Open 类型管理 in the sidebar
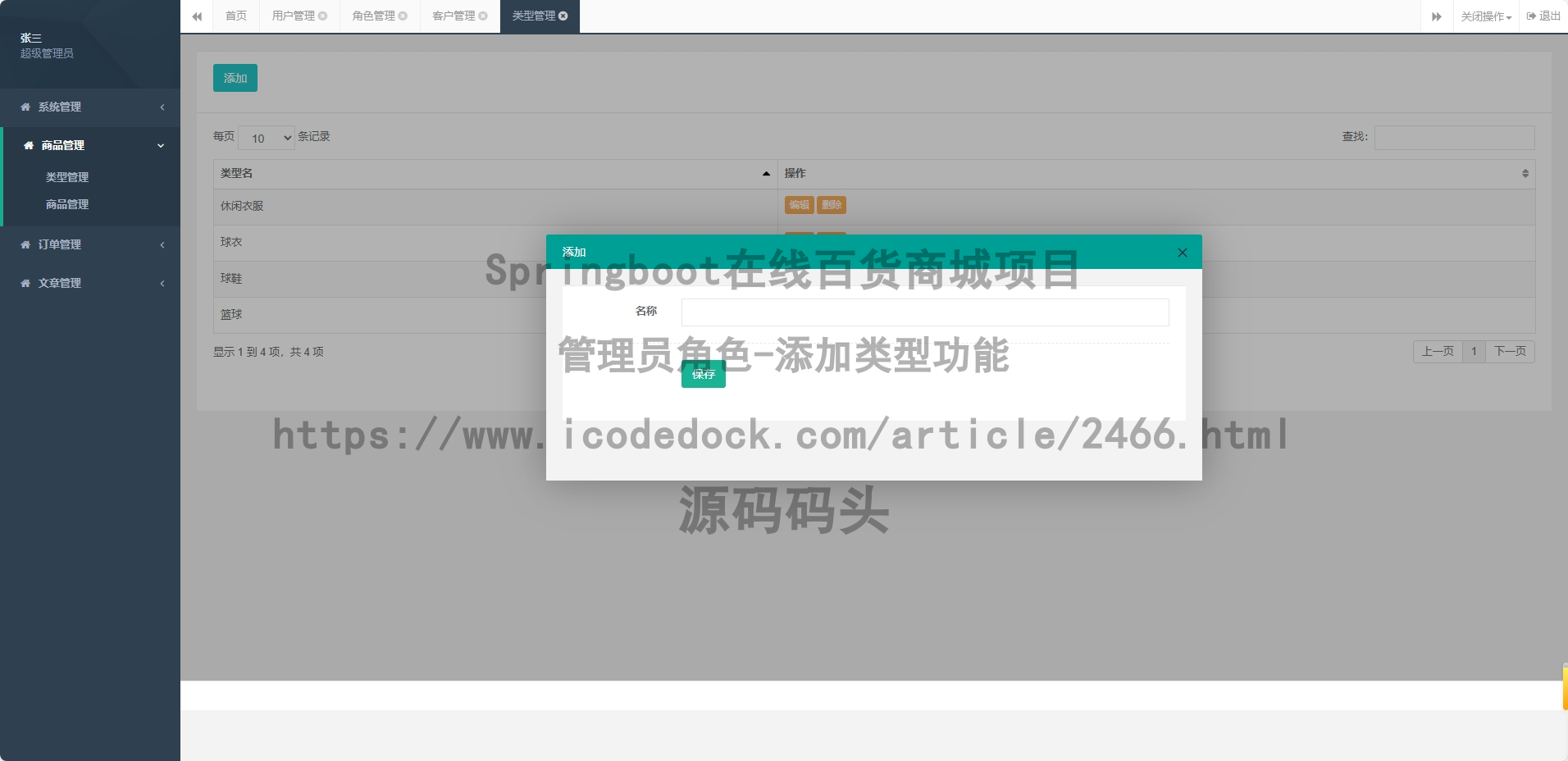This screenshot has height=761, width=1568. click(67, 177)
